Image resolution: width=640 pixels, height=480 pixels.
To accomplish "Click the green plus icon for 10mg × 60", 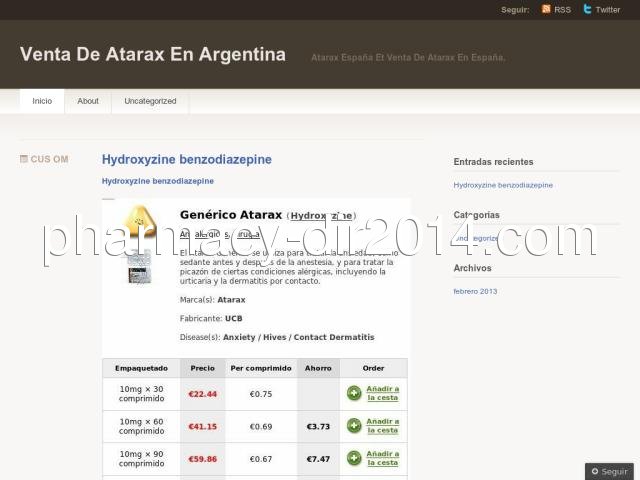I will click(x=354, y=426).
